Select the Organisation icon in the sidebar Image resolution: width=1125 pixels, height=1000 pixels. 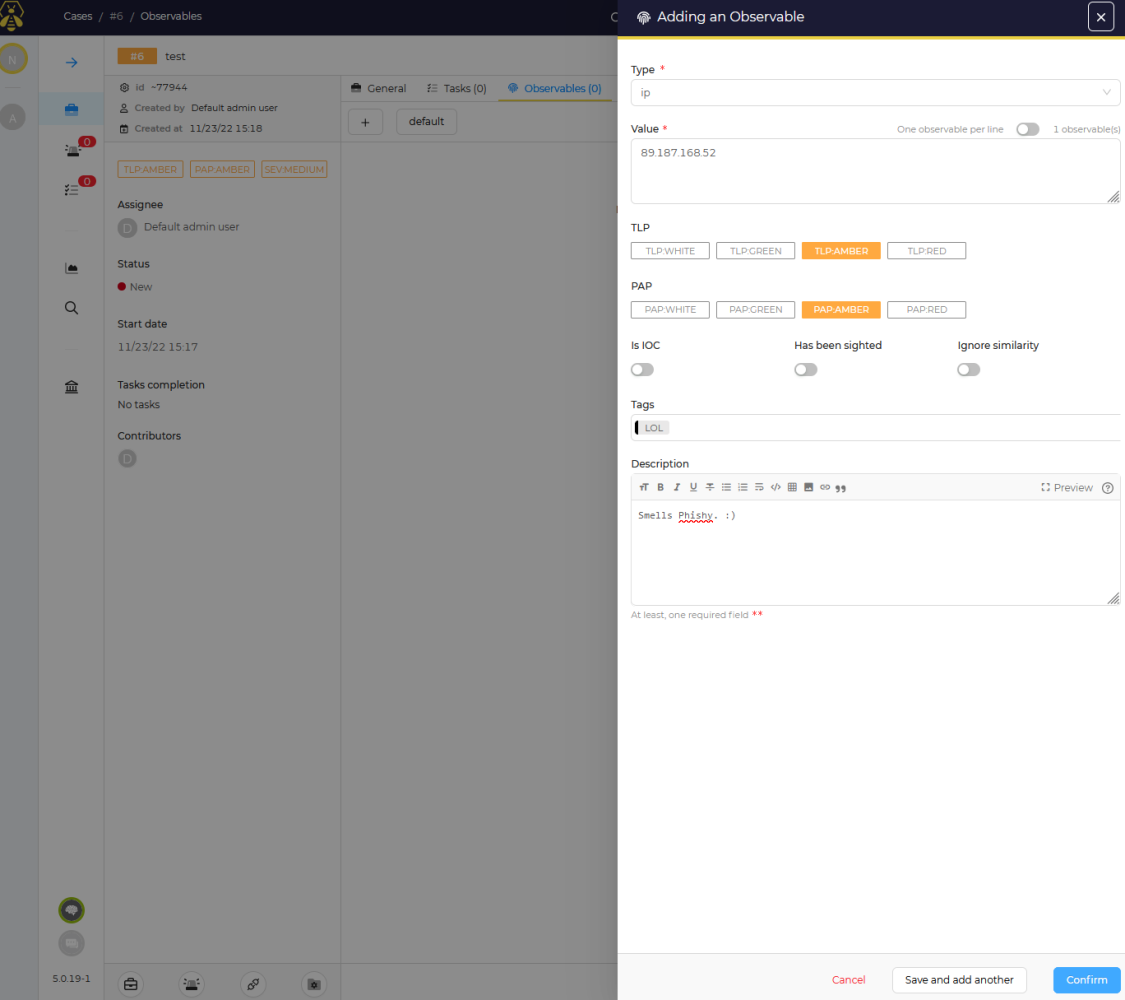coord(71,386)
